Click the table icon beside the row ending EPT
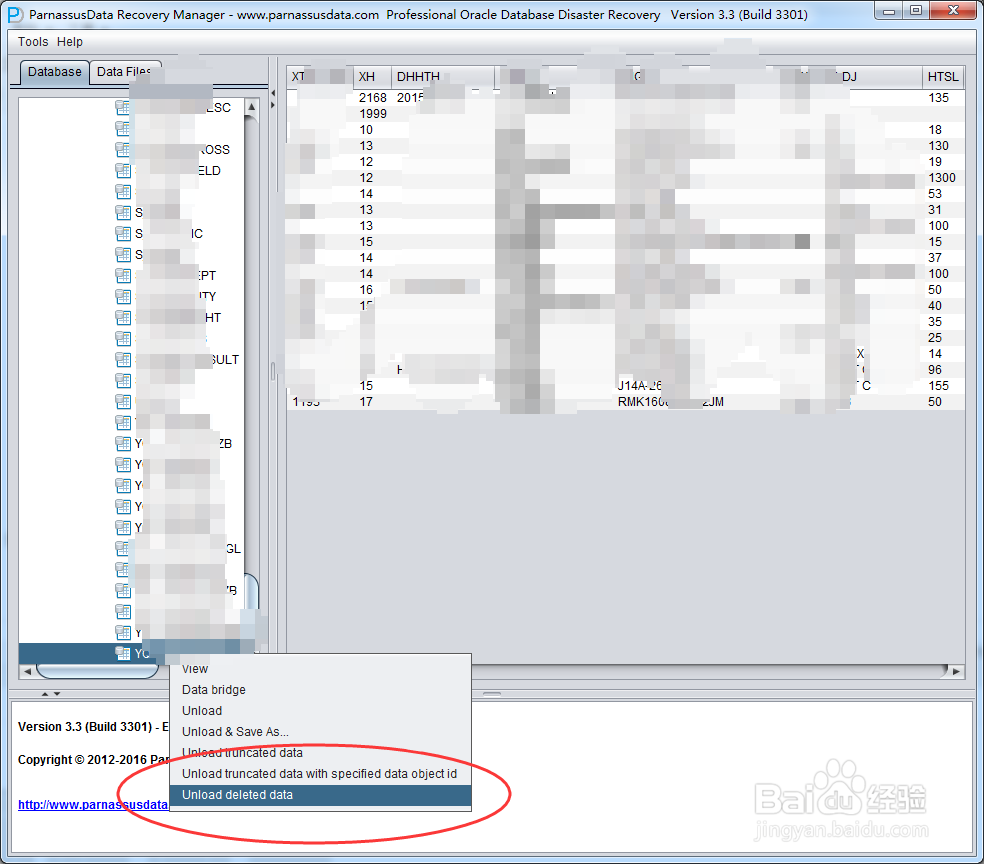The image size is (984, 864). point(123,275)
